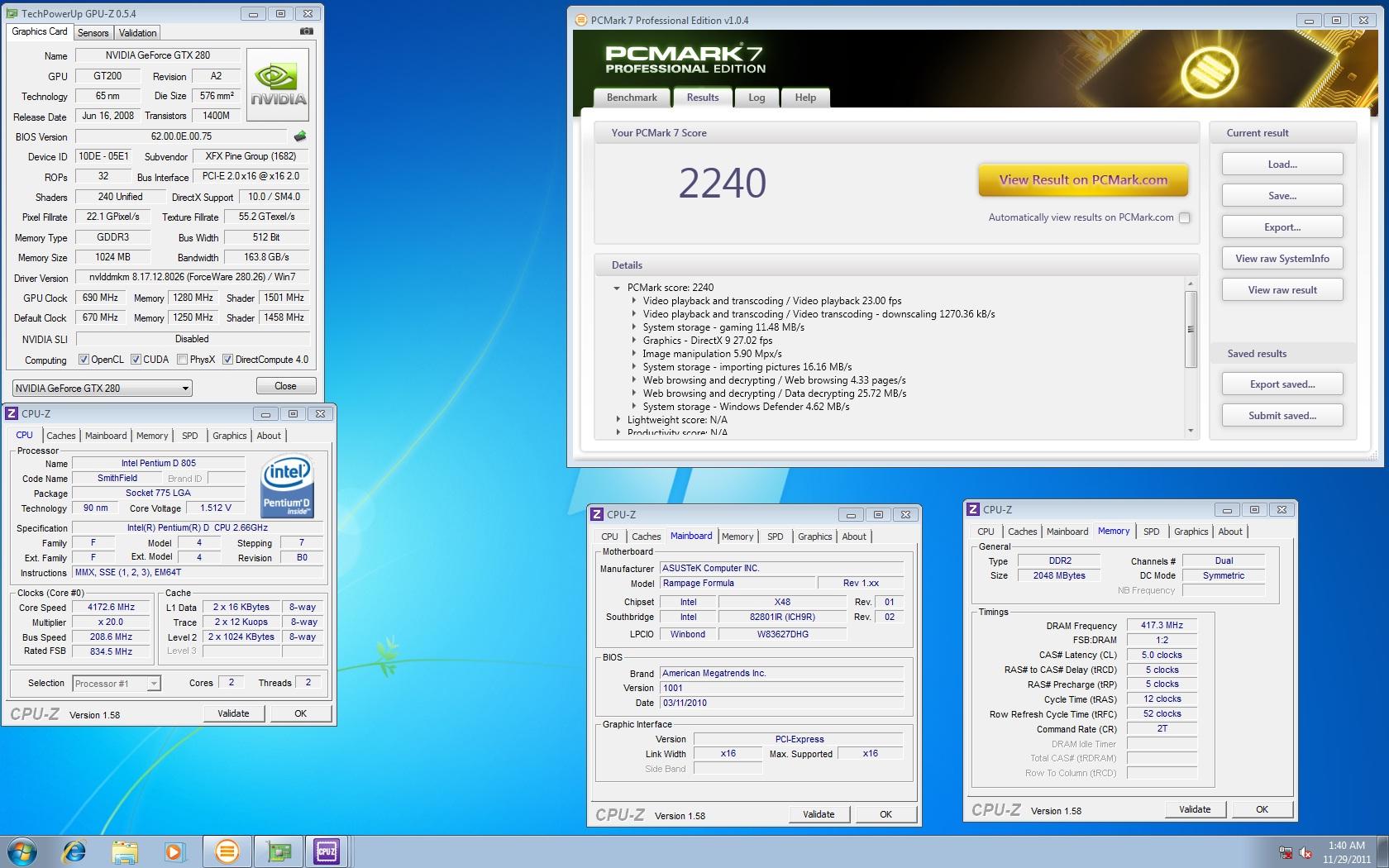Screen dimensions: 1389x868
Task: Expand the Windows Defender 4.62 MB/s entry
Action: pyautogui.click(x=634, y=407)
